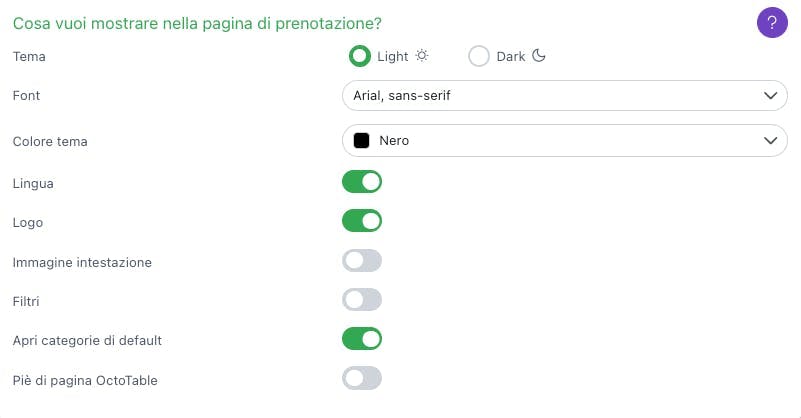Viewport: 801px width, 418px height.
Task: Click the sun icon next to Light
Action: tap(422, 56)
